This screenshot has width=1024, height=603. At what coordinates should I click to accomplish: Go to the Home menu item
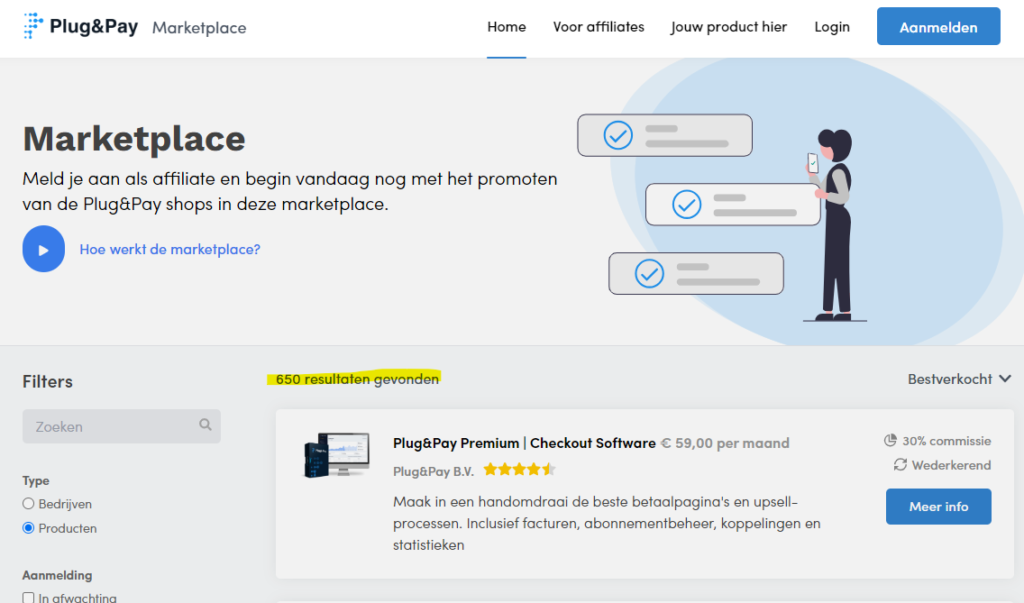[x=506, y=27]
